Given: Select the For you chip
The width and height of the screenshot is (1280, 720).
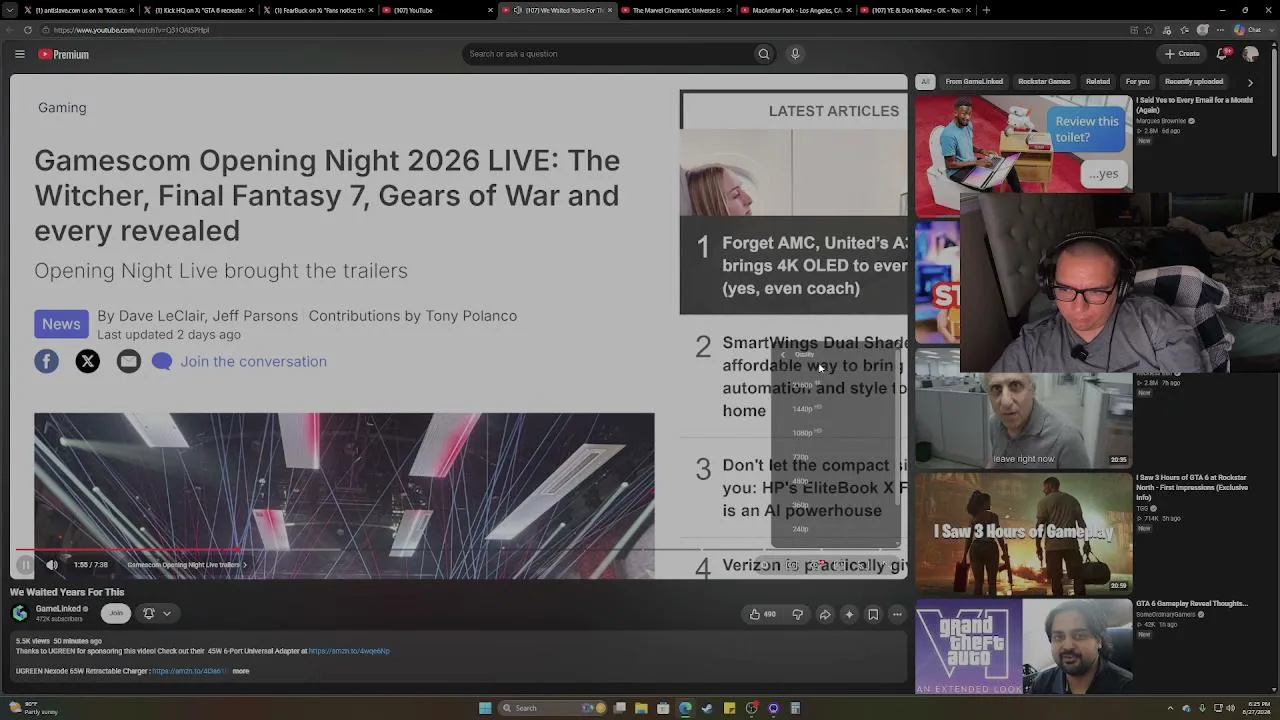Looking at the screenshot, I should coord(1138,82).
